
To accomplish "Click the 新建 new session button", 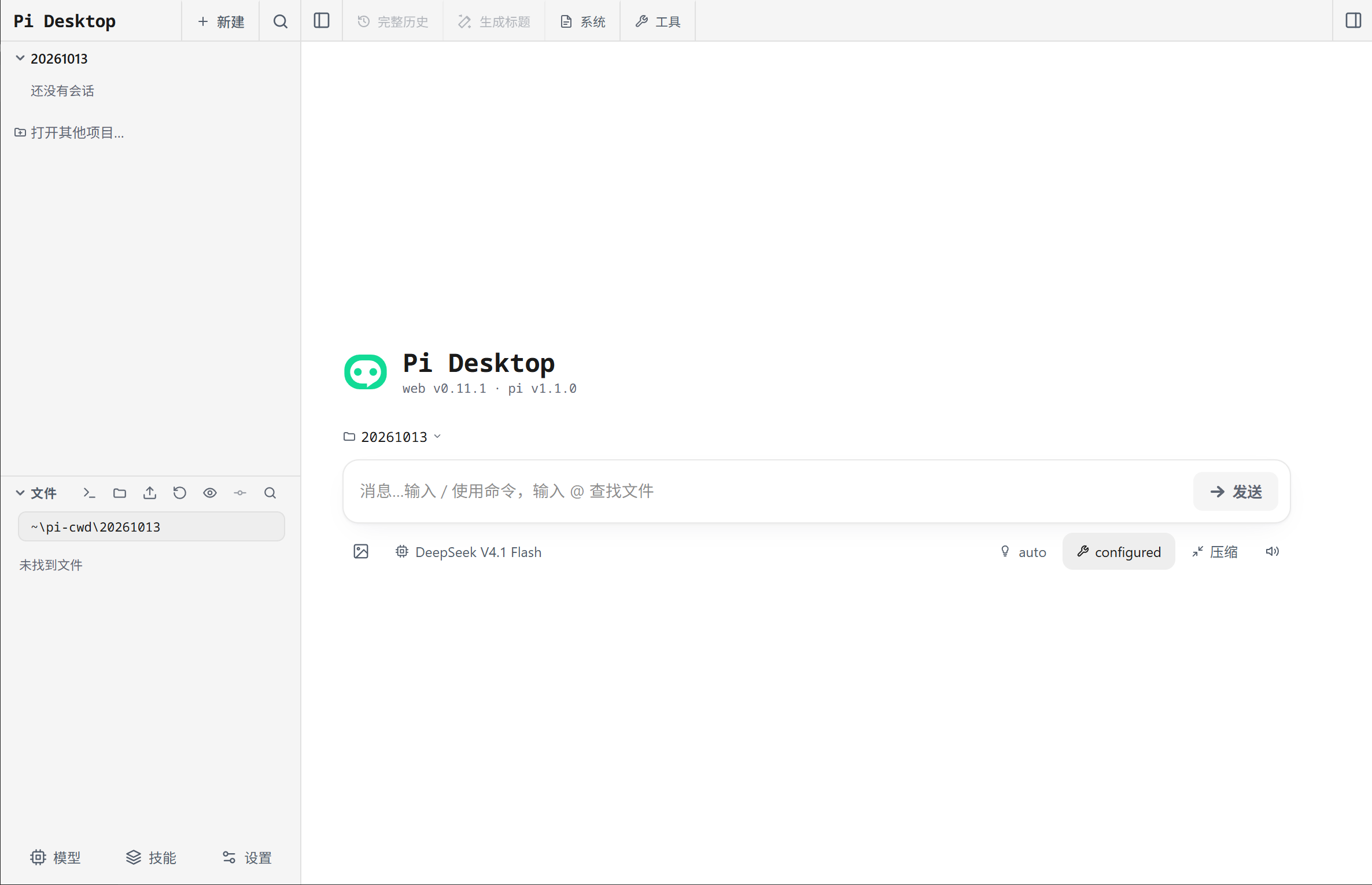I will point(220,21).
